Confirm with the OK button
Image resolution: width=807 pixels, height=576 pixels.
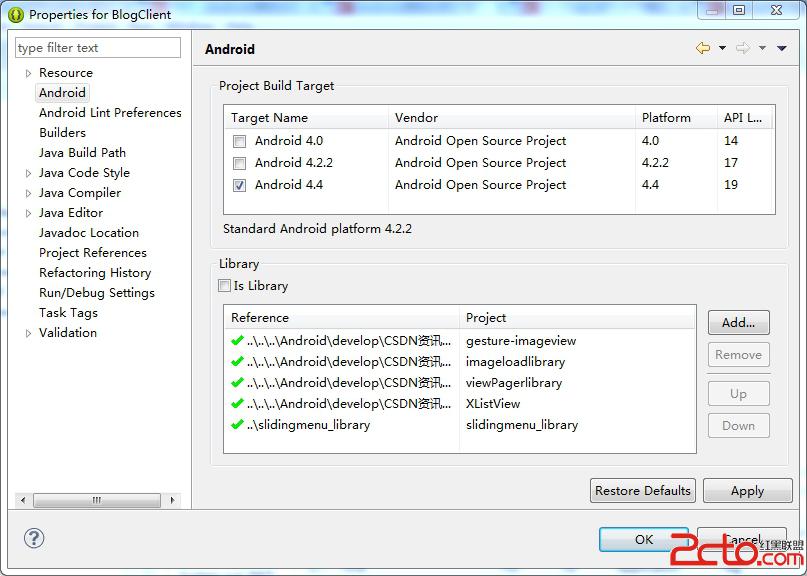coord(643,539)
